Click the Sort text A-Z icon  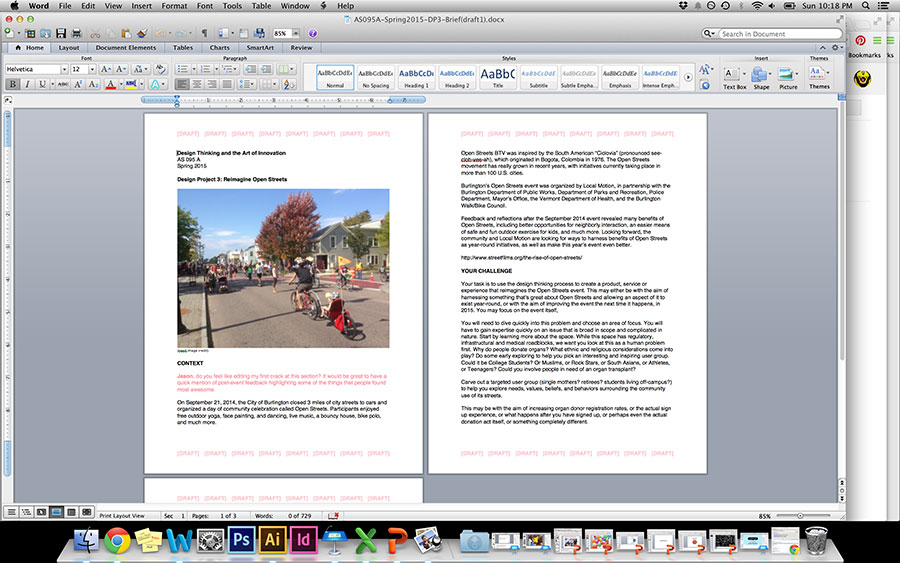[288, 84]
